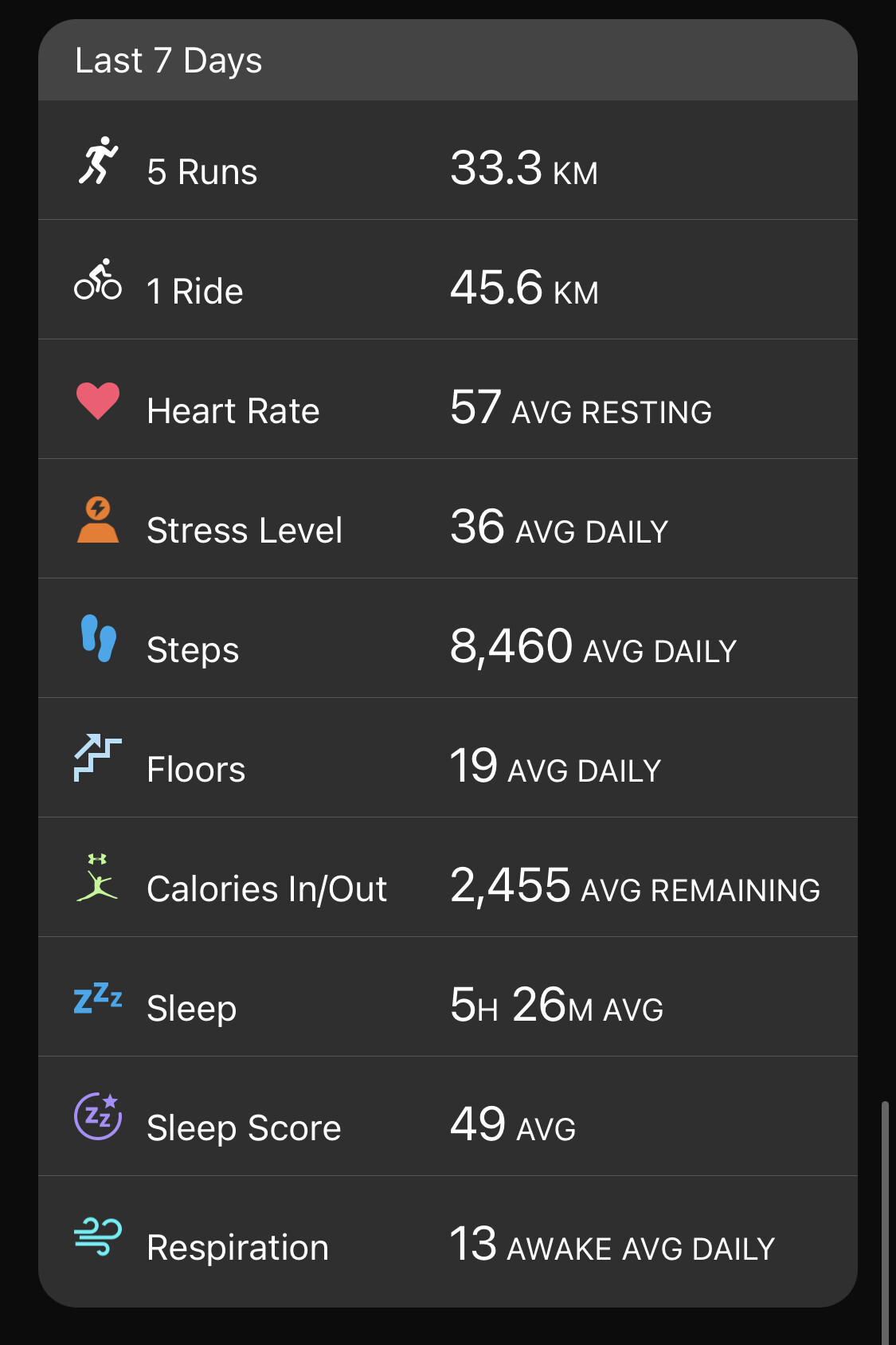This screenshot has width=896, height=1345.
Task: Open Floors label
Action: [196, 770]
